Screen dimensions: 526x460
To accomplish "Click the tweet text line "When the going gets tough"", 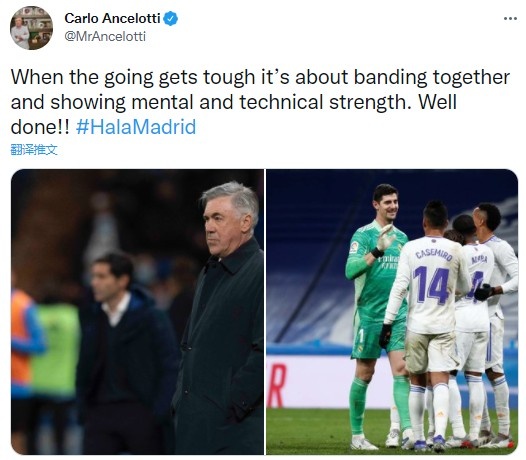I will [x=133, y=77].
